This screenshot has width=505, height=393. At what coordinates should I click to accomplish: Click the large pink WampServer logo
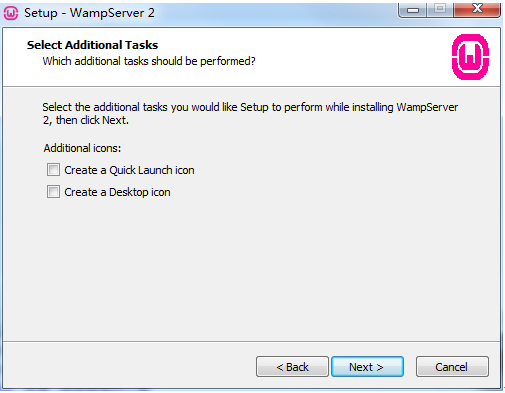click(x=470, y=57)
